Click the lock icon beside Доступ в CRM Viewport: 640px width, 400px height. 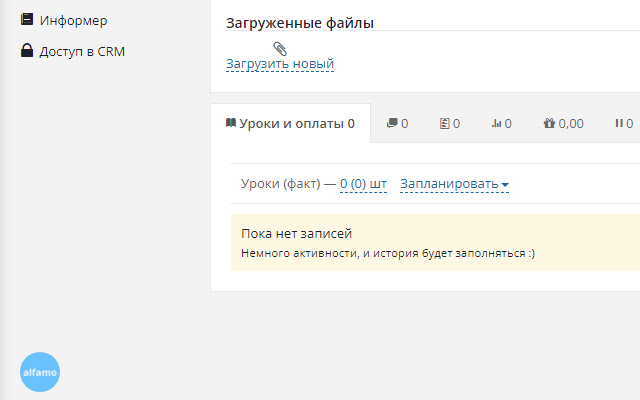tap(27, 51)
